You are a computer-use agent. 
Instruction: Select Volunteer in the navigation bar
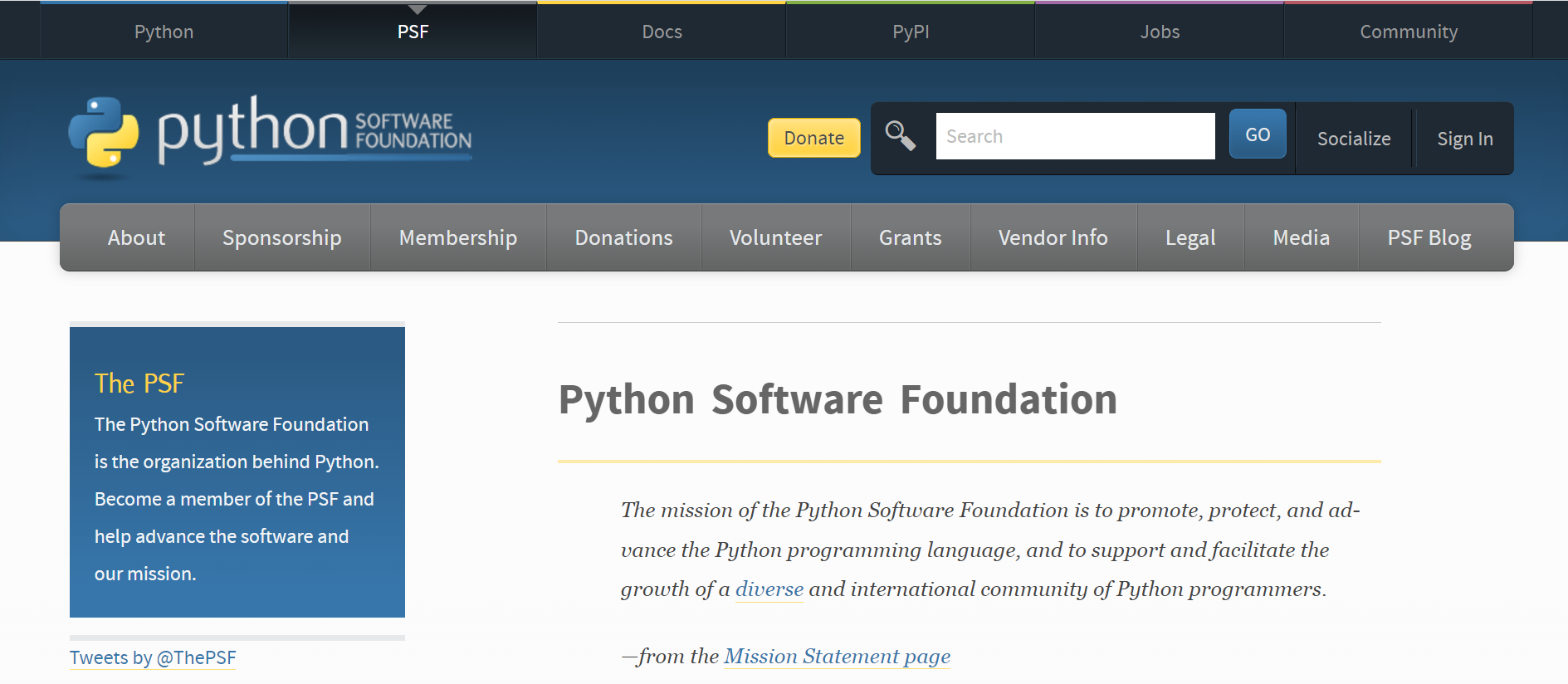coord(776,237)
